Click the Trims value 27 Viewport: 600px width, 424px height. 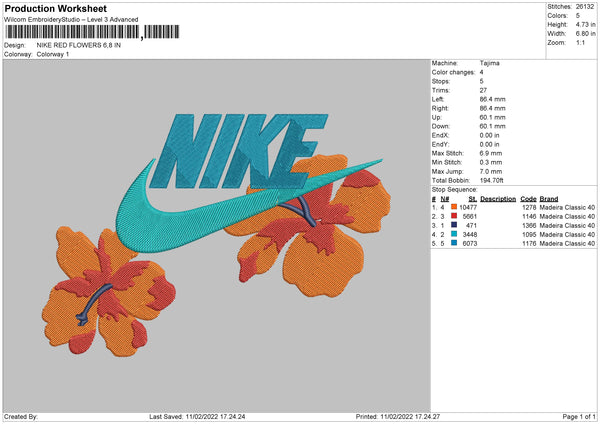(483, 90)
